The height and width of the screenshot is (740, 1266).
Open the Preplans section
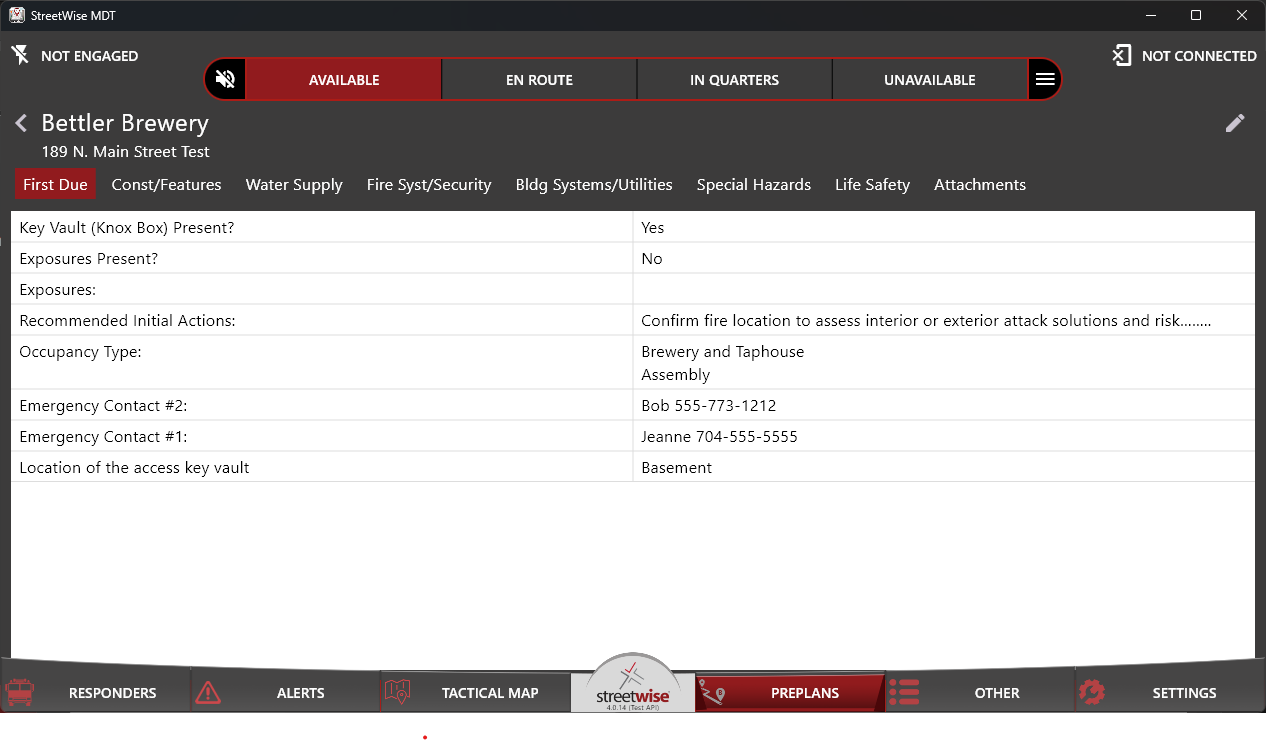790,692
